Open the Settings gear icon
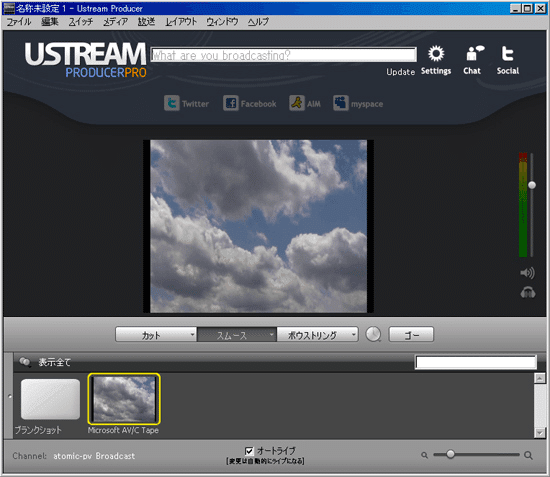 click(436, 54)
